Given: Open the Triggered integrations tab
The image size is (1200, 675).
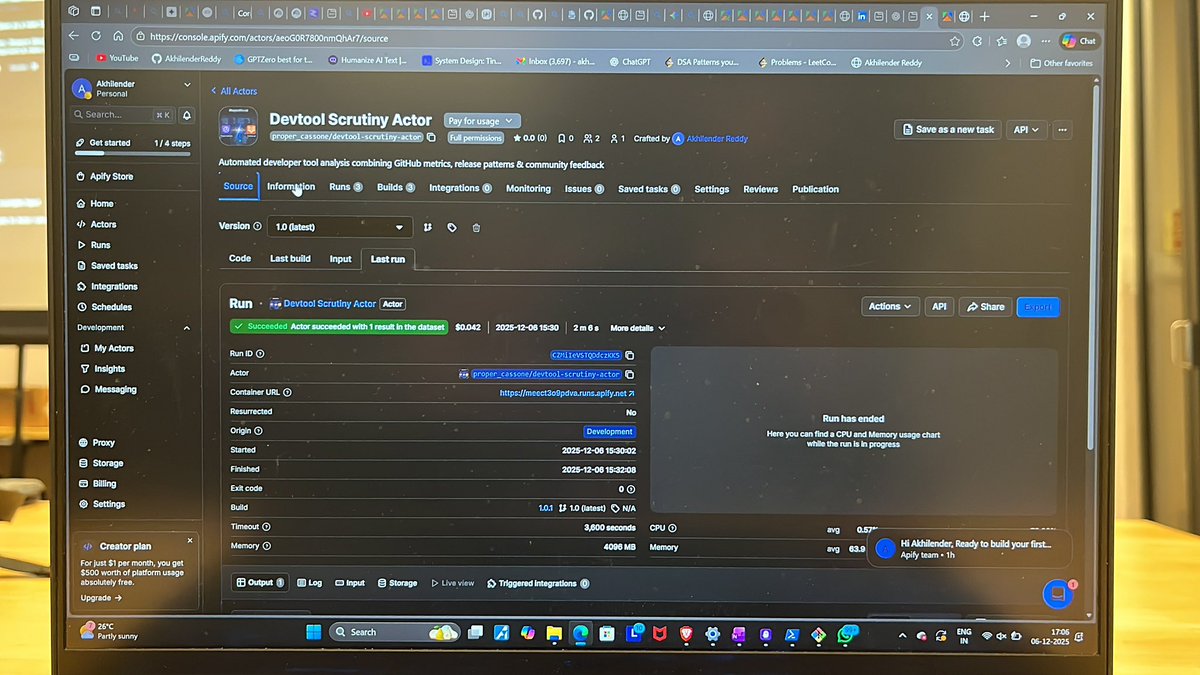Looking at the screenshot, I should [x=538, y=583].
